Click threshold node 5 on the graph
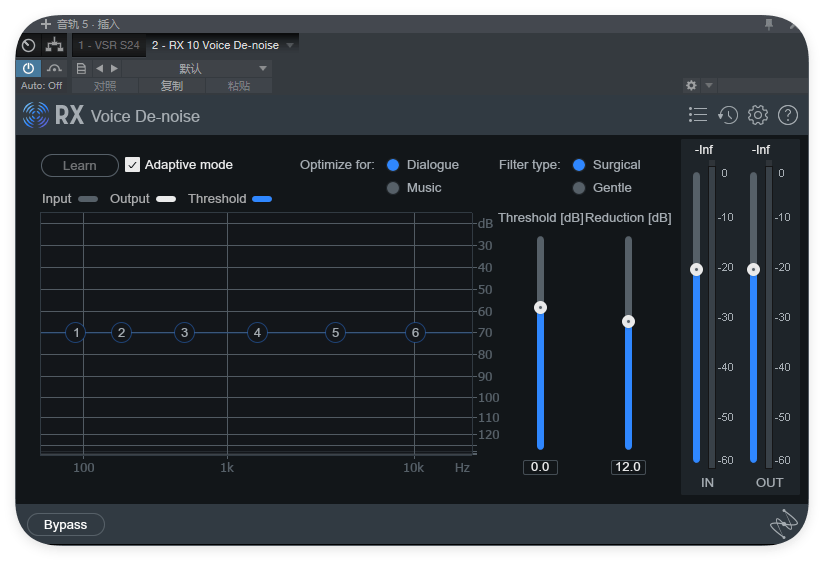 (335, 333)
